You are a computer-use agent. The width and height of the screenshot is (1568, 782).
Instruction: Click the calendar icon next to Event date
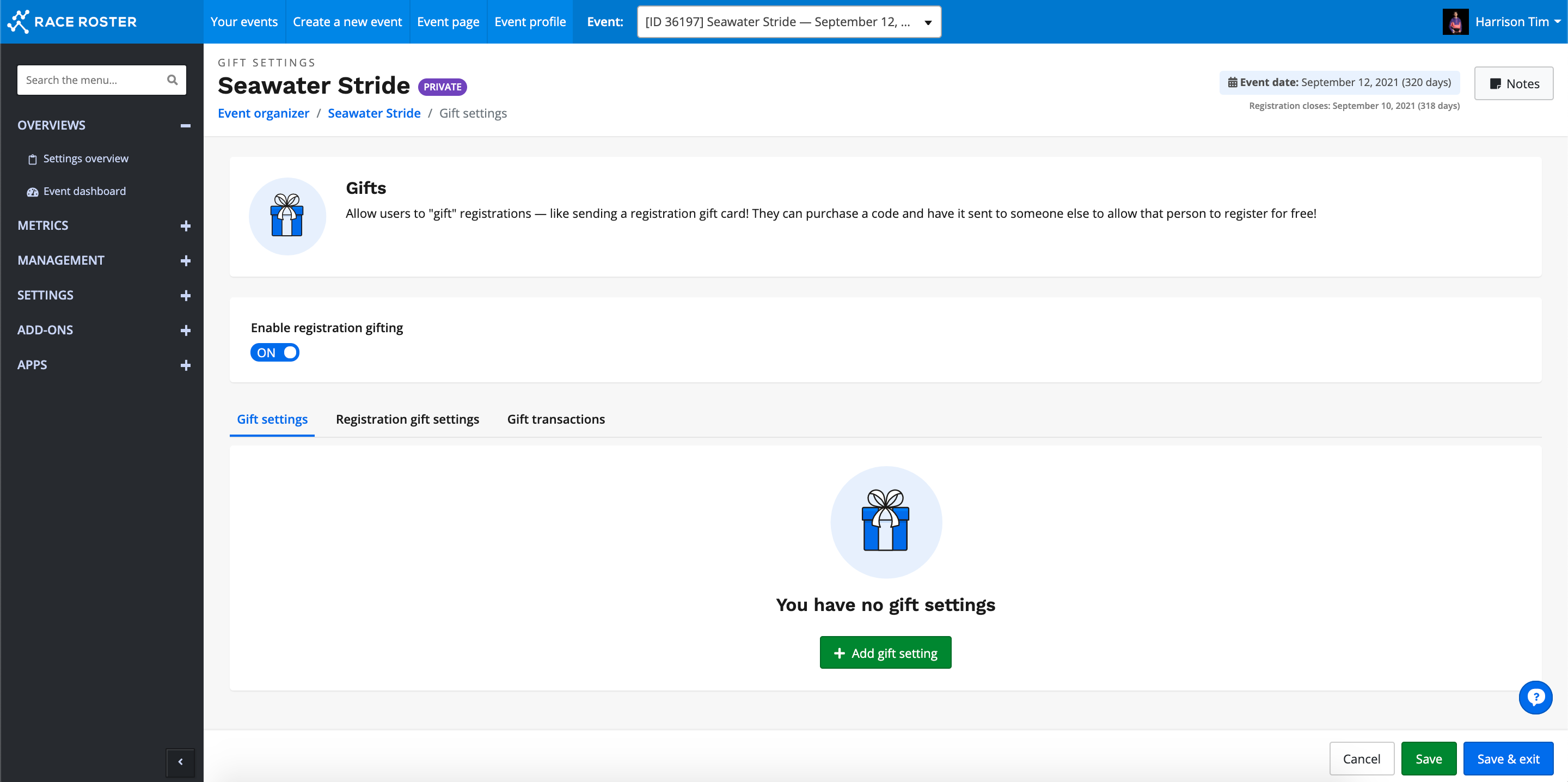click(1233, 82)
